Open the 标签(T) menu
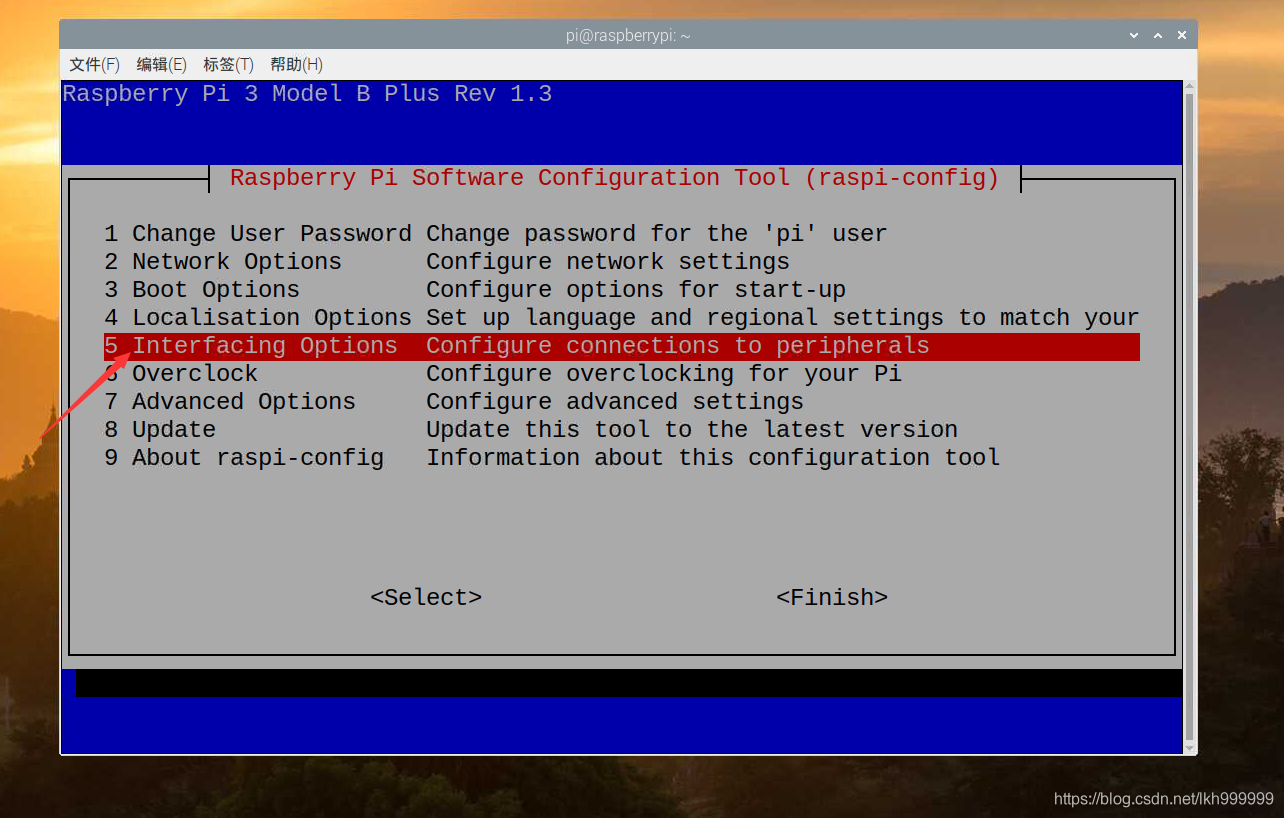Viewport: 1284px width, 818px height. click(x=228, y=64)
